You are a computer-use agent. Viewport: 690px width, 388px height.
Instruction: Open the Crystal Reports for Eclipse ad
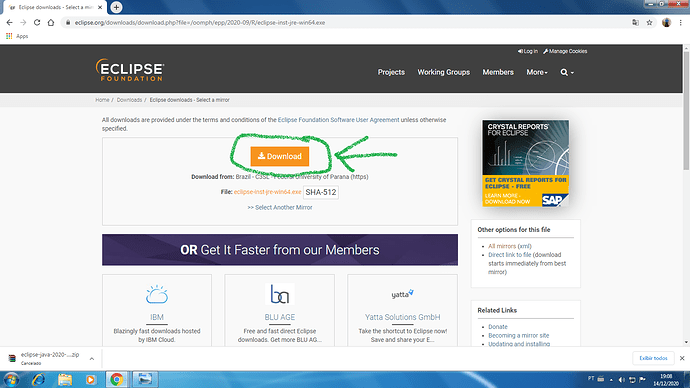coord(525,163)
